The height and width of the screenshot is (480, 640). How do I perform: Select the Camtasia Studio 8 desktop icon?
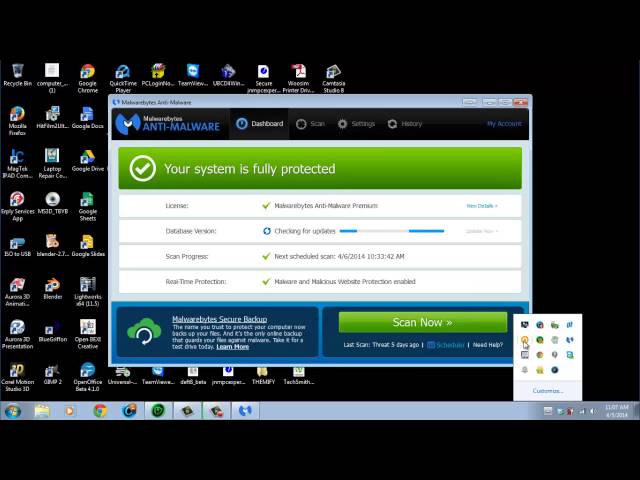[x=333, y=78]
